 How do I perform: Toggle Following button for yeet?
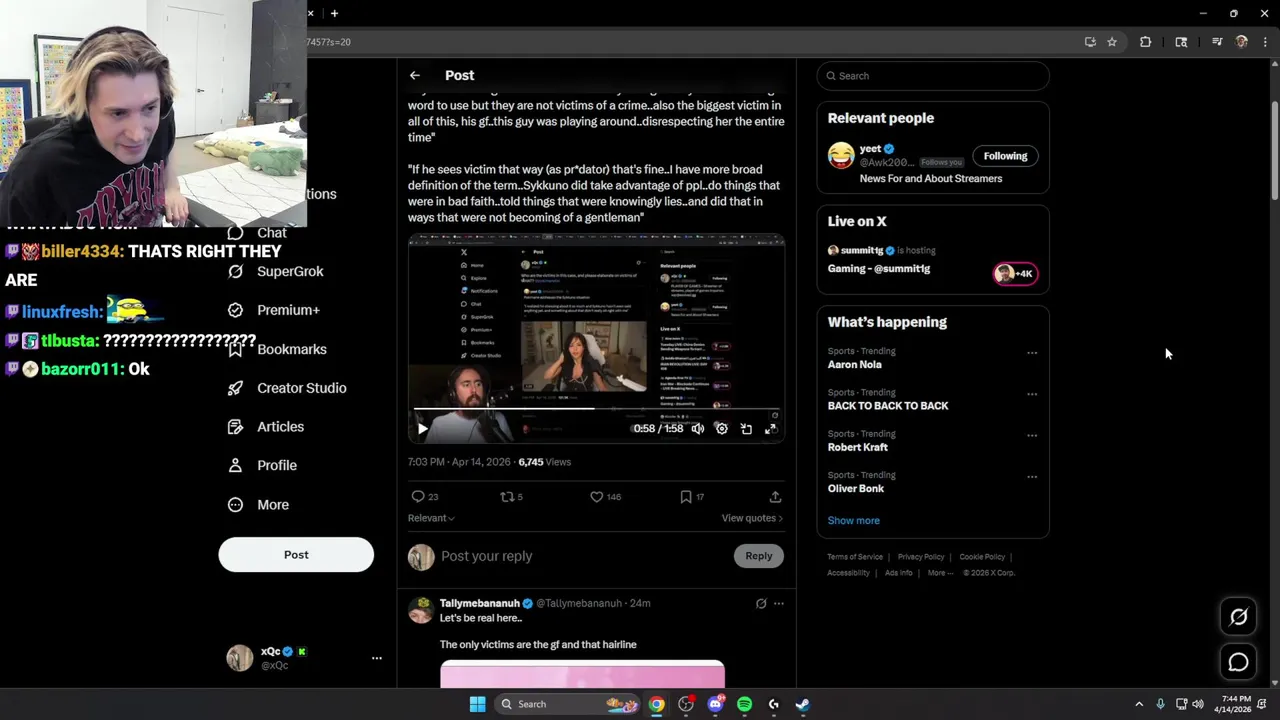coord(1005,156)
